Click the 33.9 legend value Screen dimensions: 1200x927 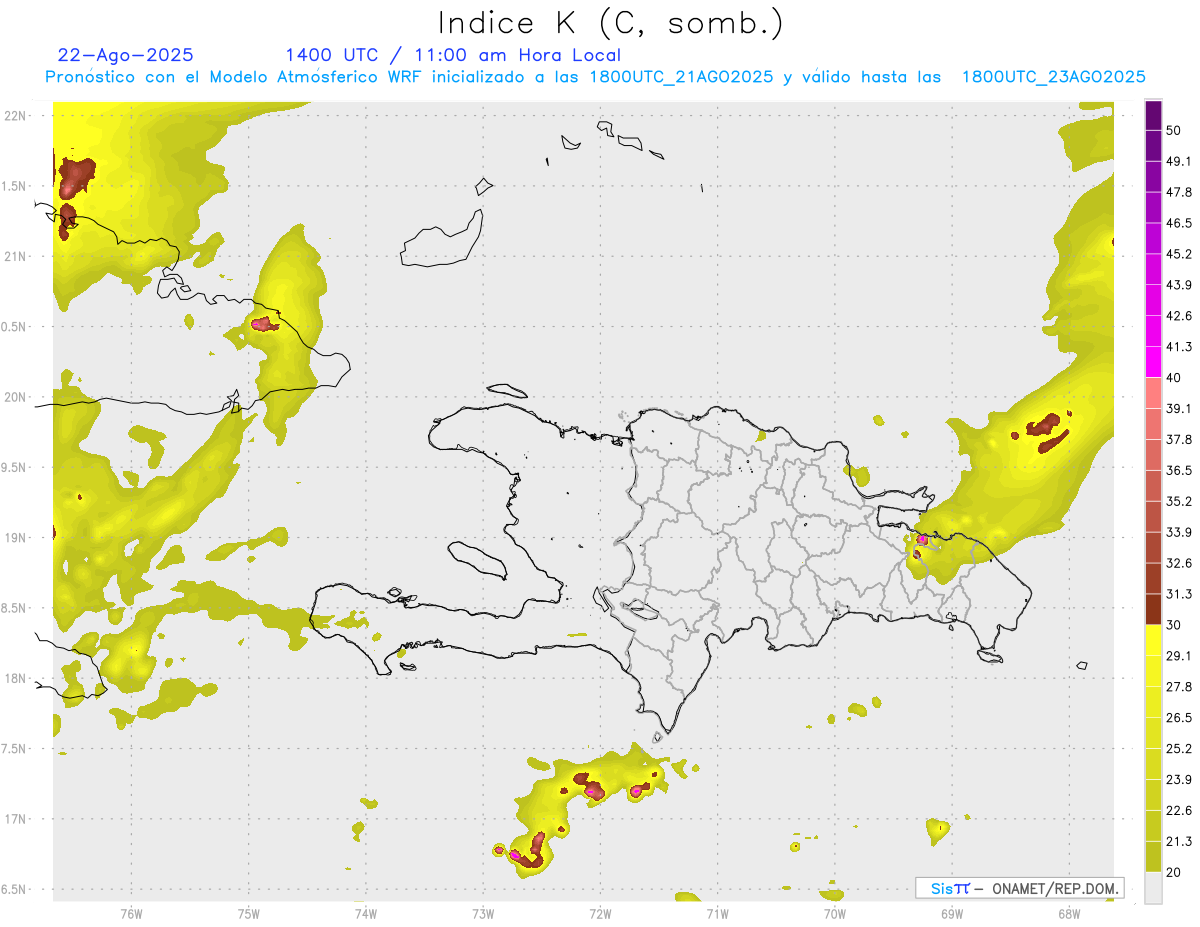point(1178,532)
